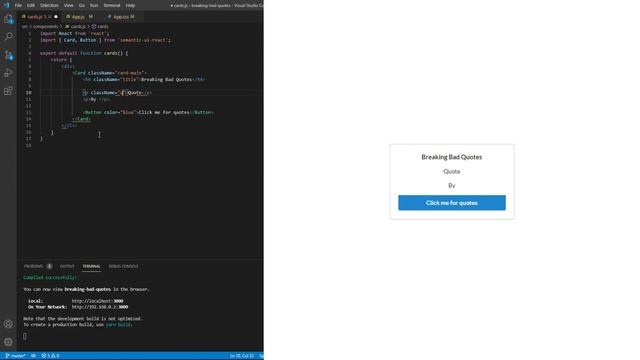Click the problems count badge in panel
This screenshot has width=640, height=360.
(x=49, y=266)
